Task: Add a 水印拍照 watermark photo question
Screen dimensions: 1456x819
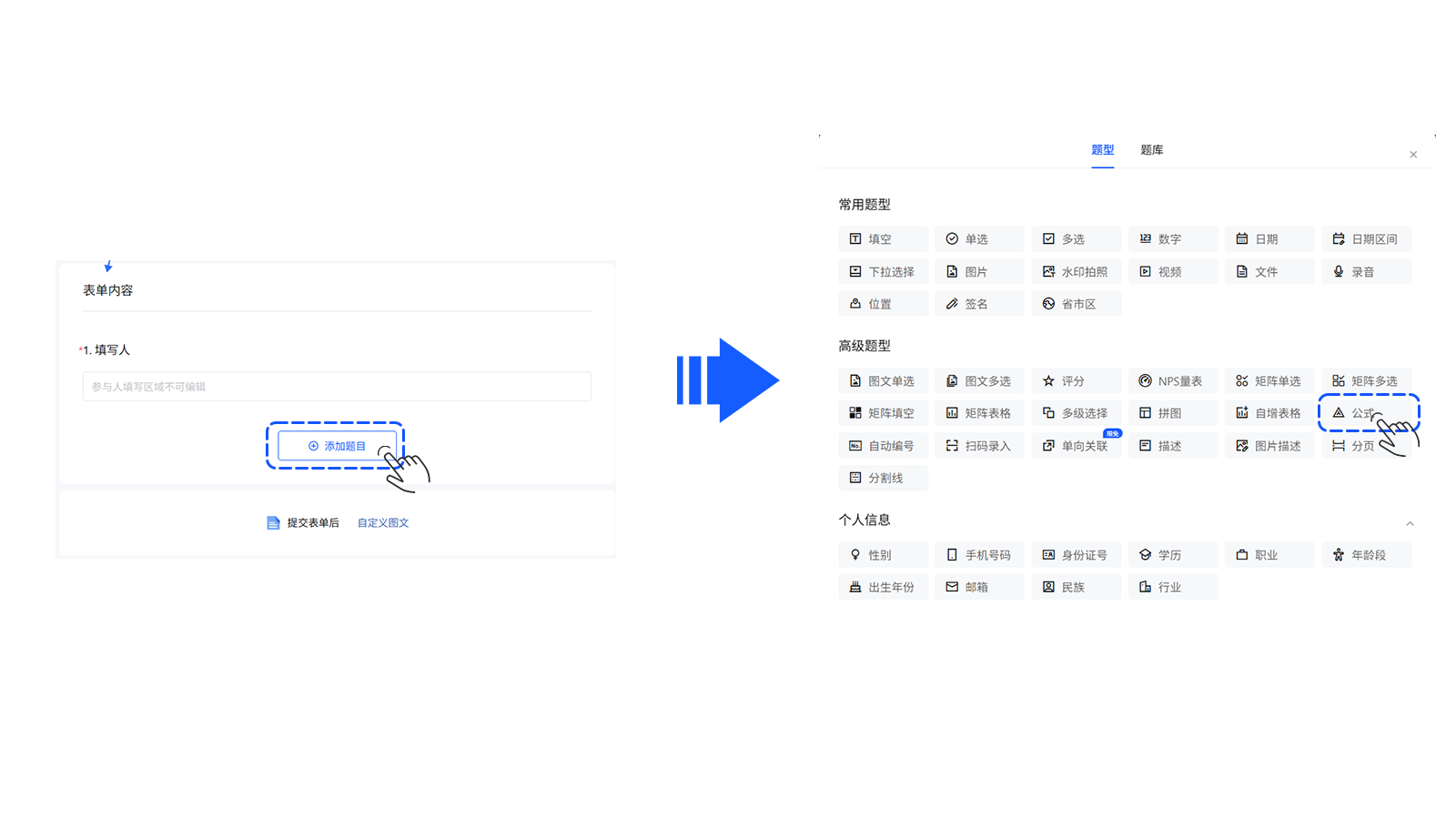Action: tap(1076, 271)
